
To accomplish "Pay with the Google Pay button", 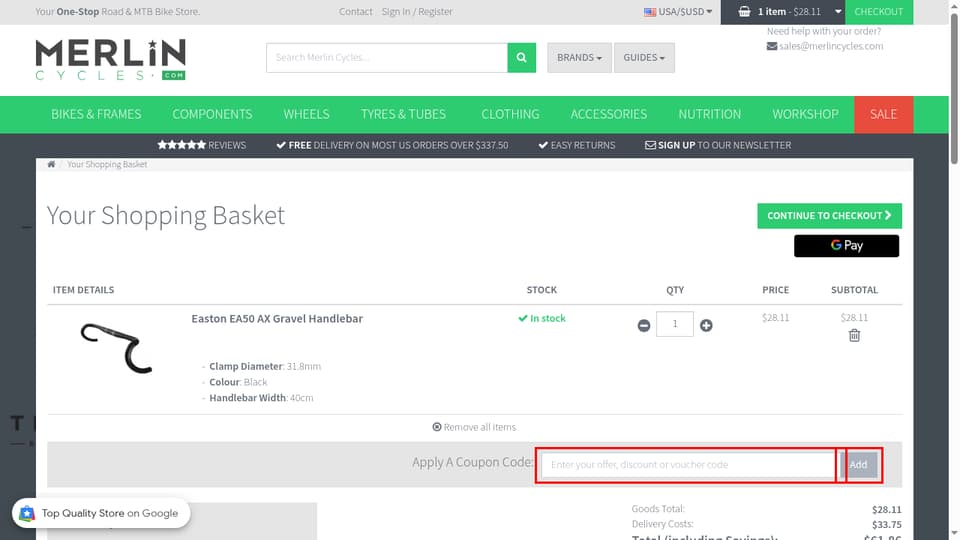I will [846, 246].
